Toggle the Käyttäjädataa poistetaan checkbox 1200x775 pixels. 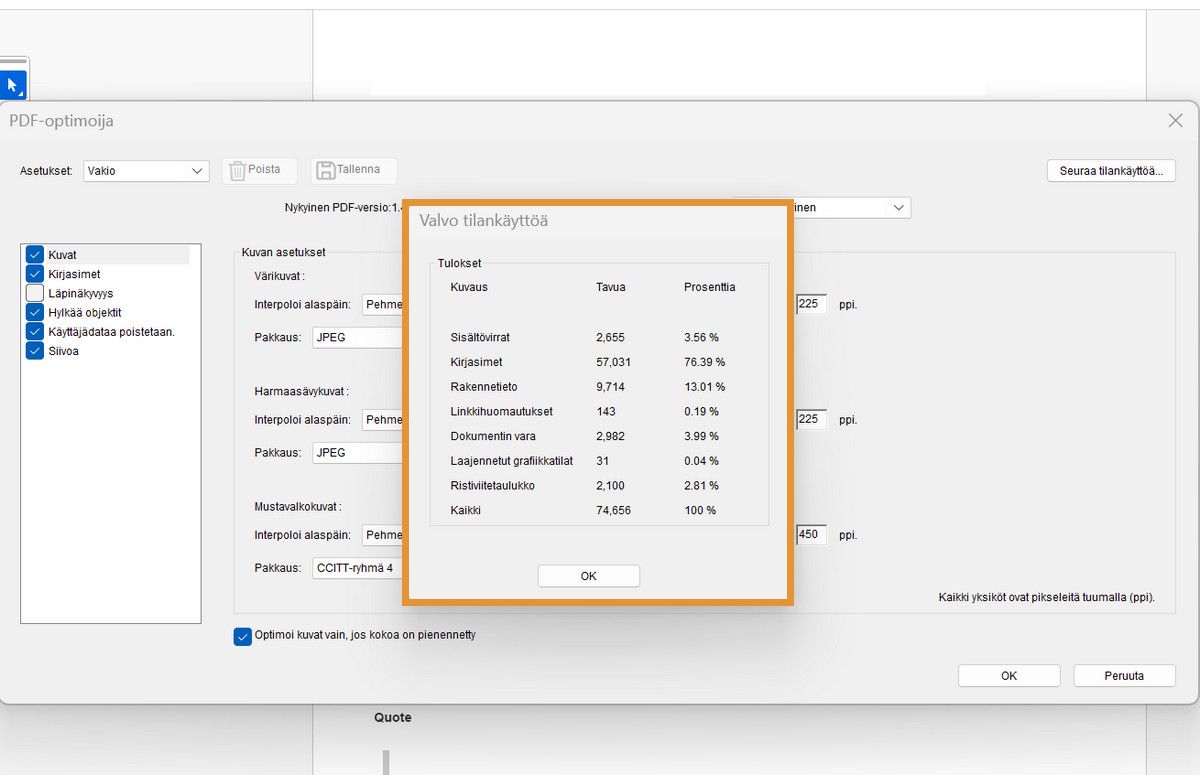[x=35, y=332]
